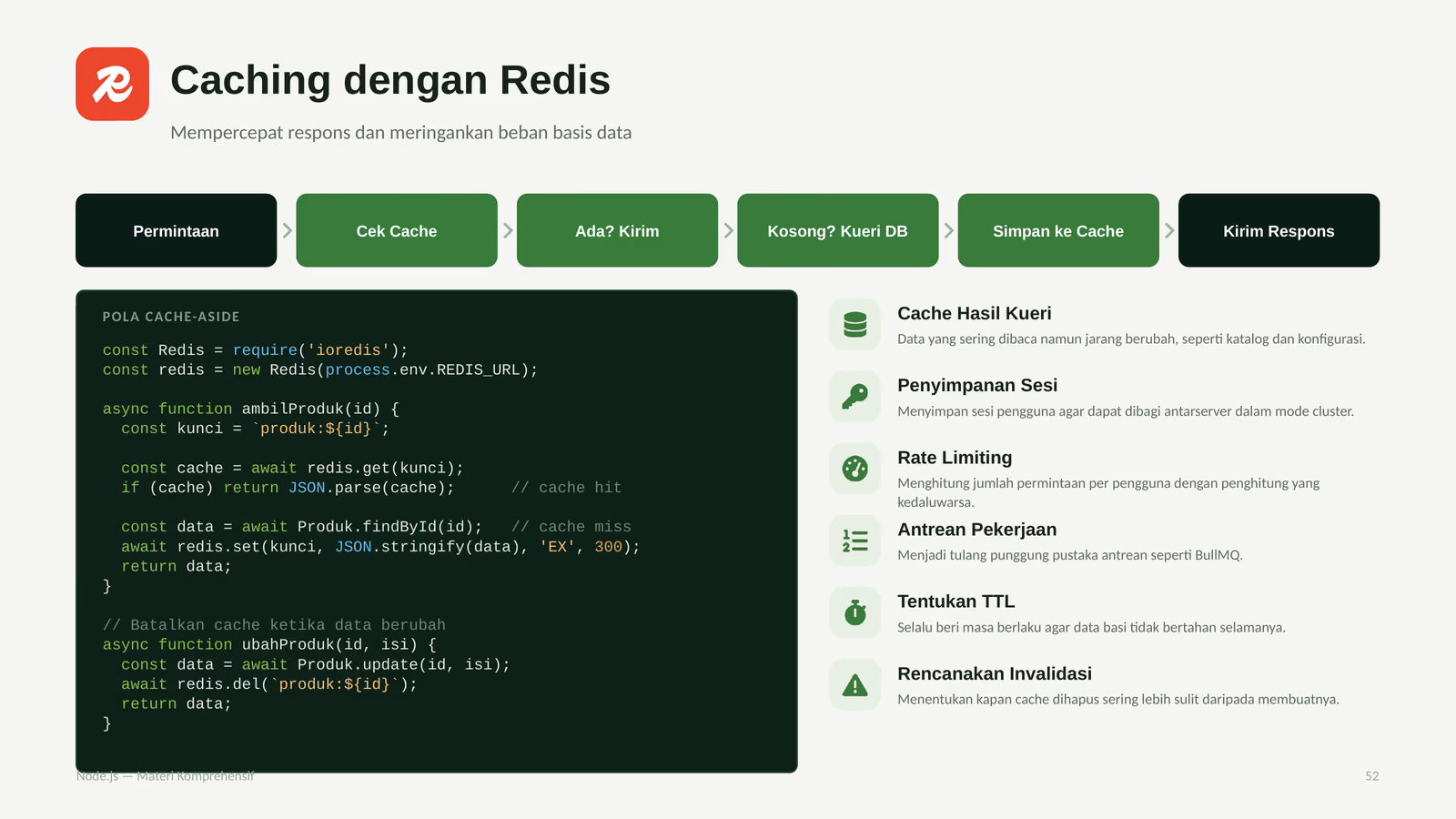Select the Ada? Kirim step box
Image resolution: width=1456 pixels, height=819 pixels.
tap(617, 230)
